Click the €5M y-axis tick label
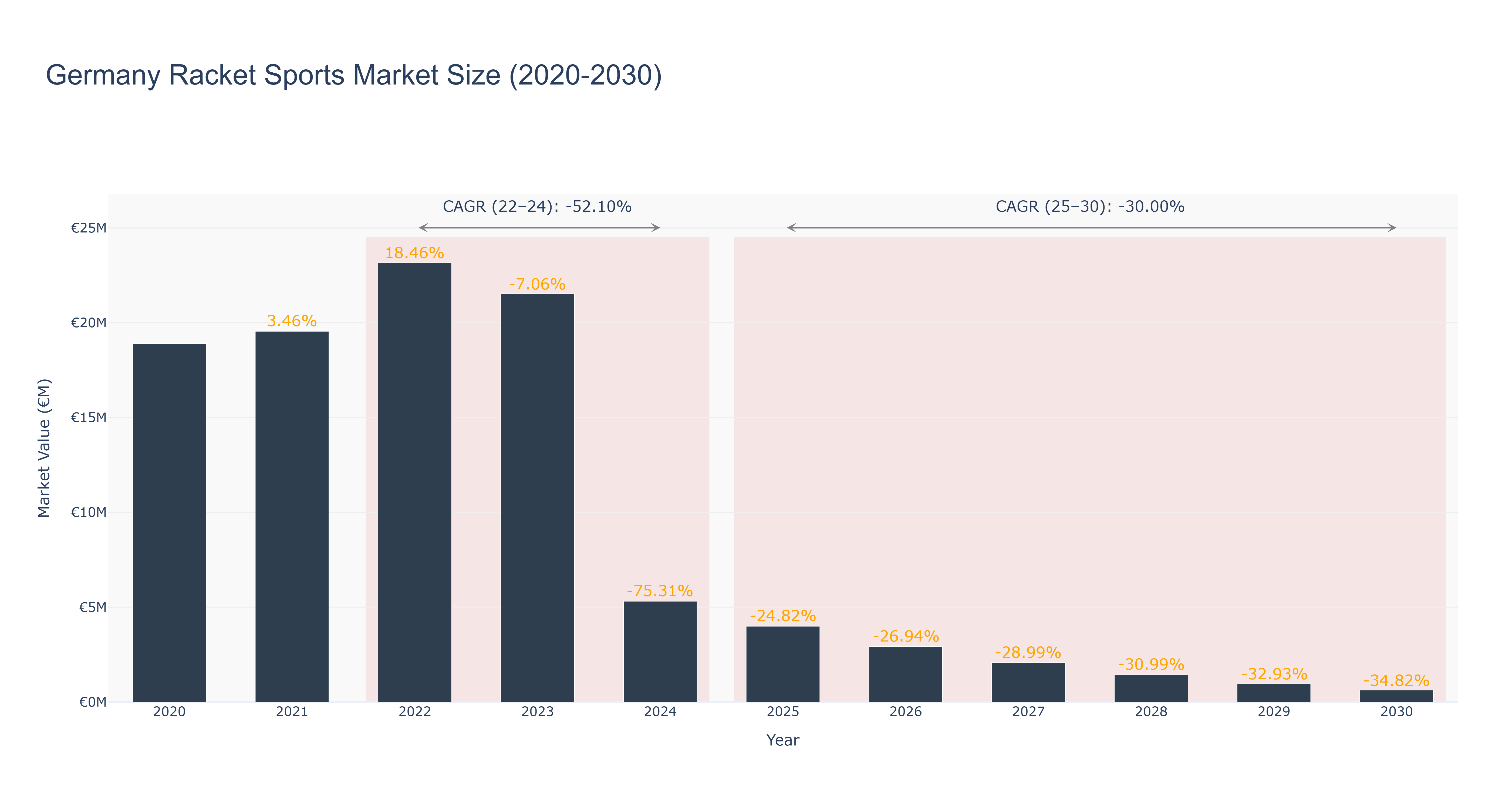 coord(93,607)
